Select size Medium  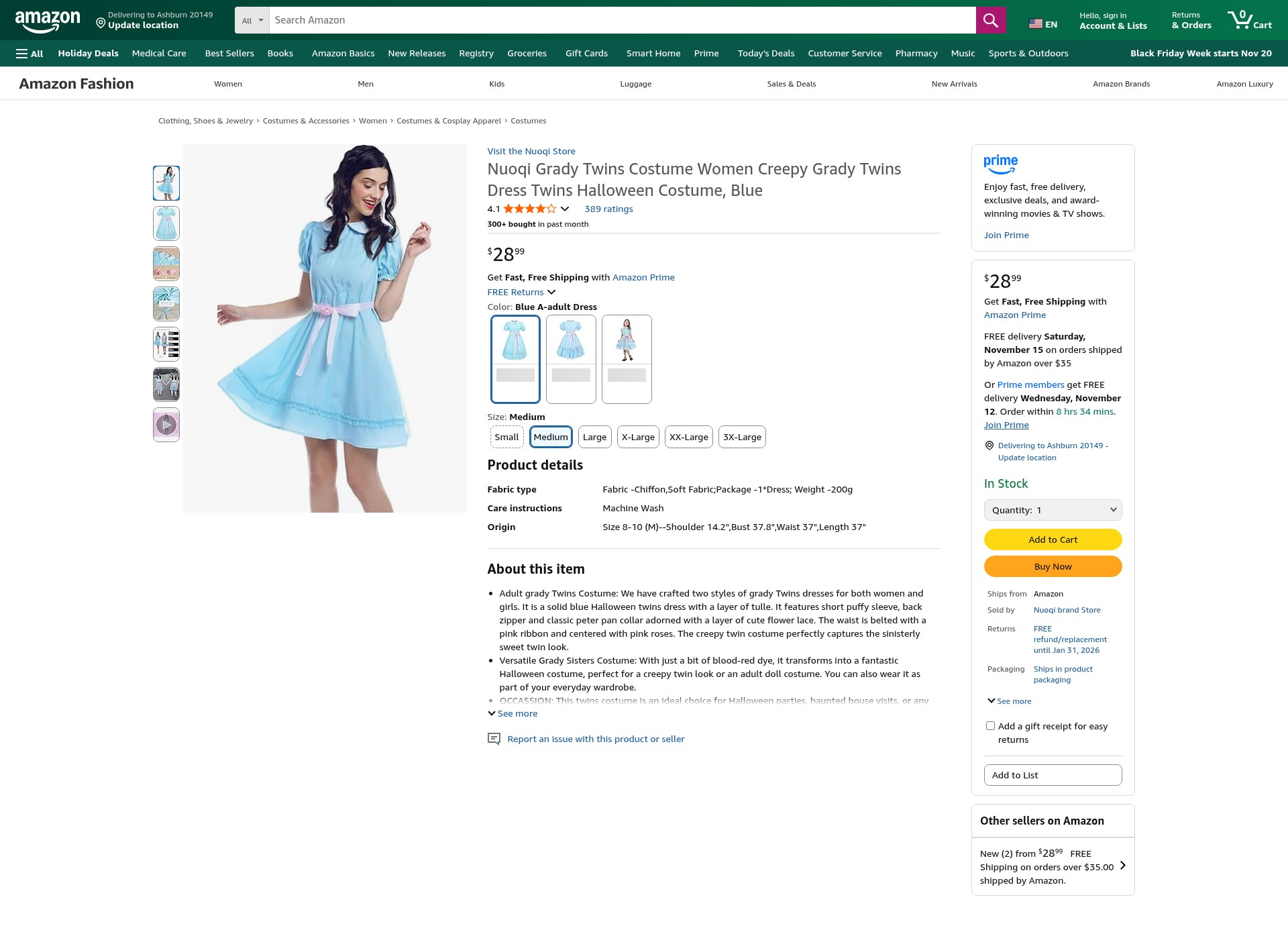pyautogui.click(x=551, y=437)
